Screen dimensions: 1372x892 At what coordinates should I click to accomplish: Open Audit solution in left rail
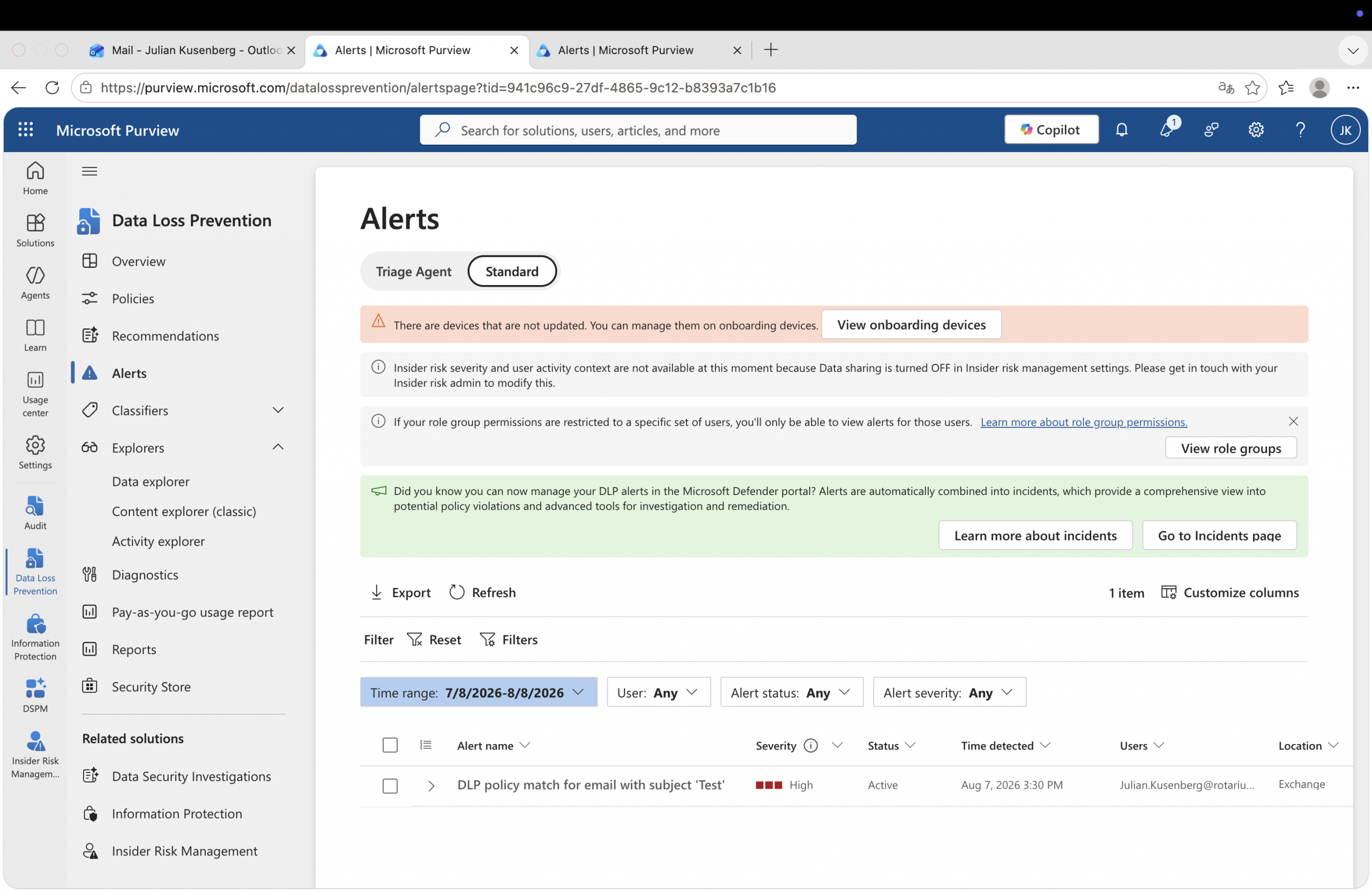pyautogui.click(x=35, y=513)
